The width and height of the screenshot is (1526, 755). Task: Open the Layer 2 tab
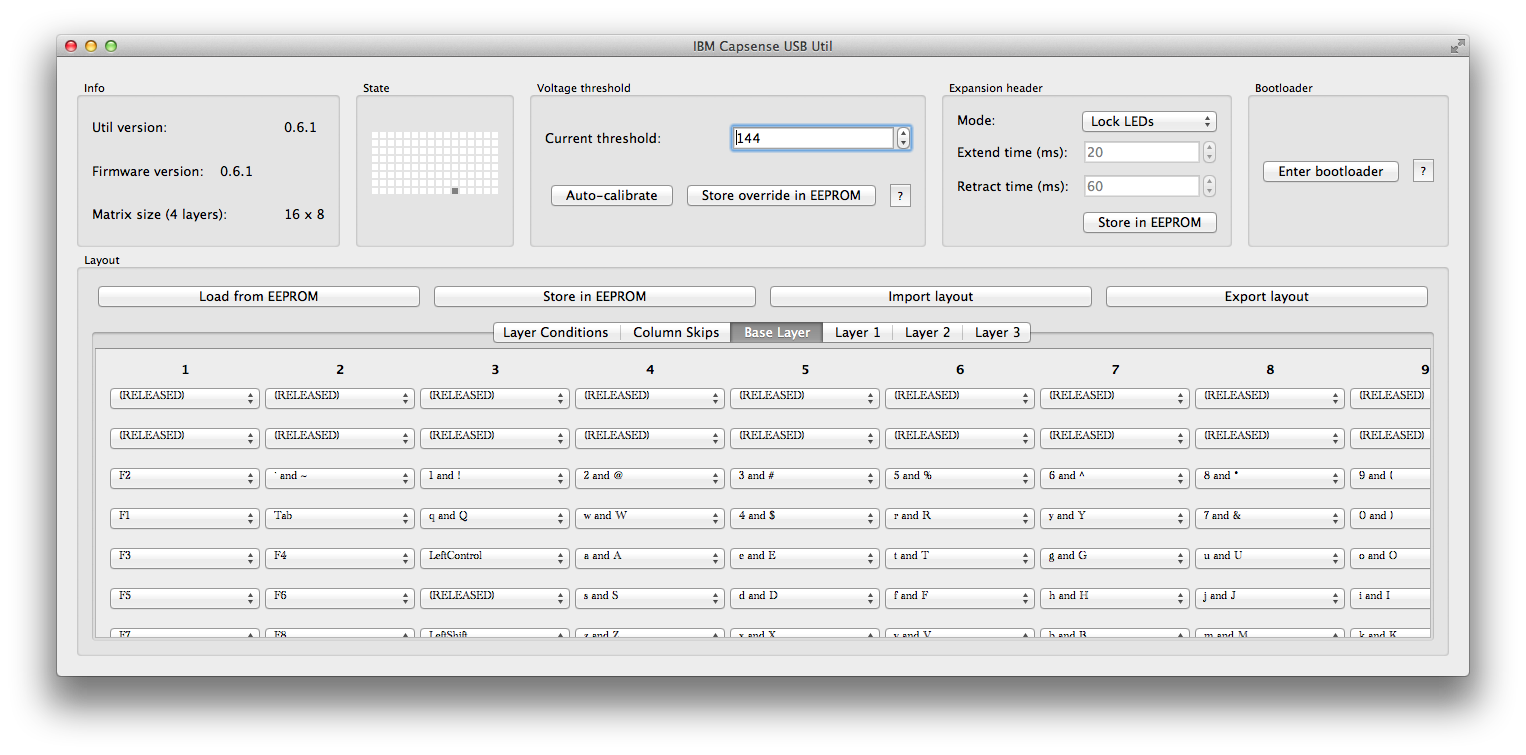[926, 332]
